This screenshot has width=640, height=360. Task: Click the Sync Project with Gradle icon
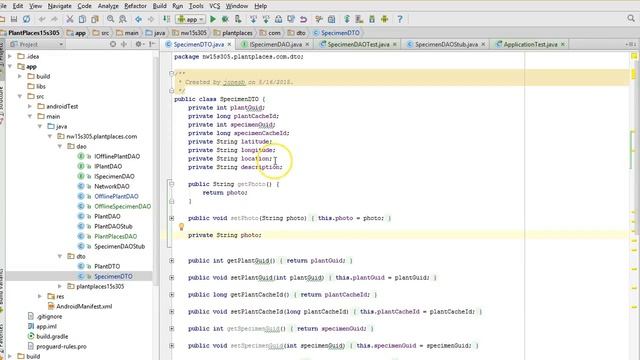click(347, 19)
